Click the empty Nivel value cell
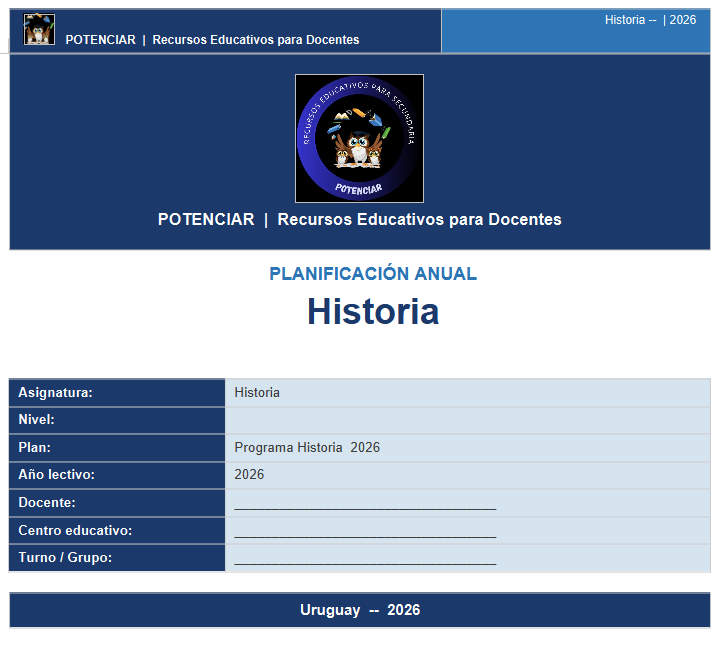 click(x=467, y=420)
